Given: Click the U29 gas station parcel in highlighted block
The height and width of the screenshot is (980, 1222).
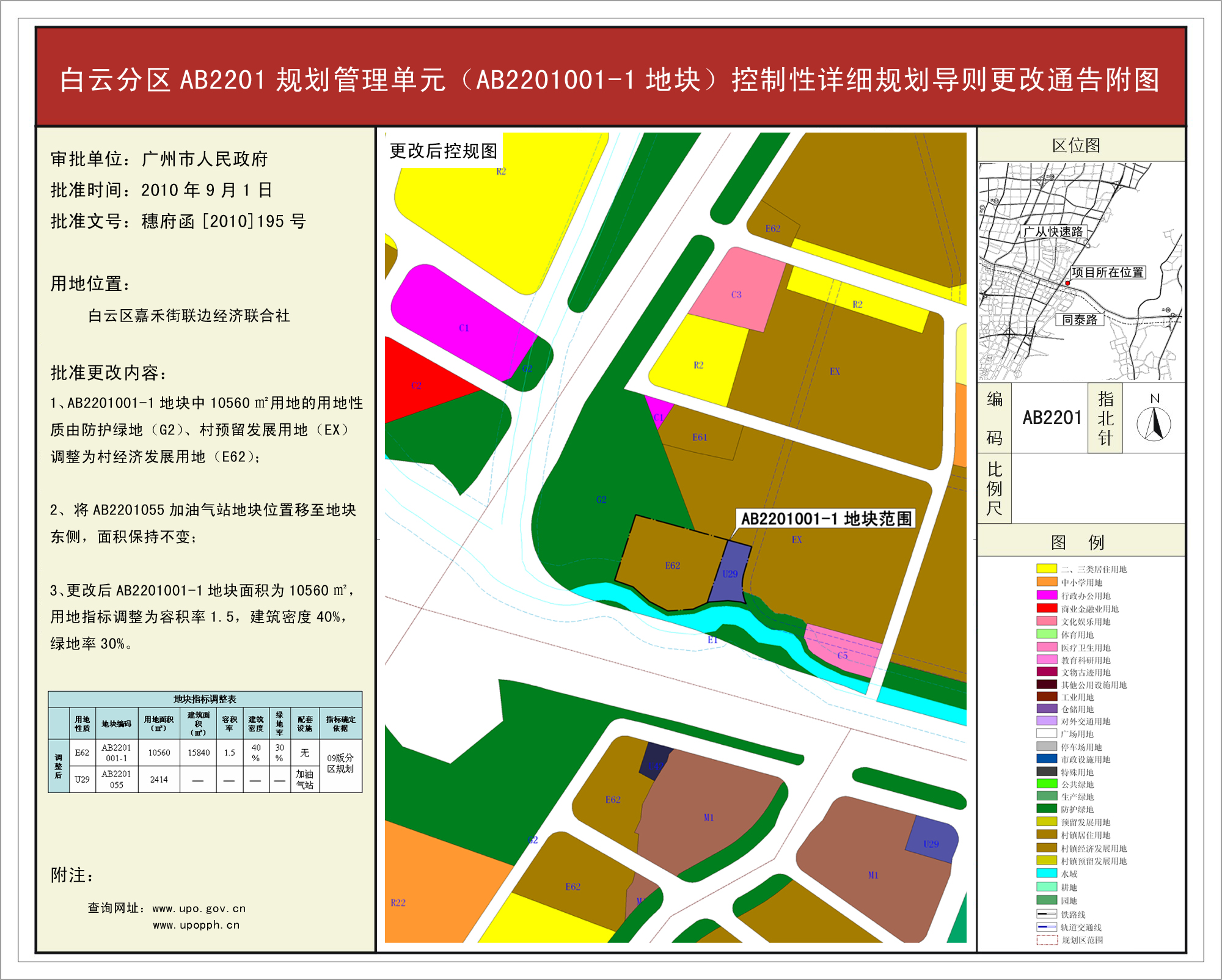Looking at the screenshot, I should 730,574.
